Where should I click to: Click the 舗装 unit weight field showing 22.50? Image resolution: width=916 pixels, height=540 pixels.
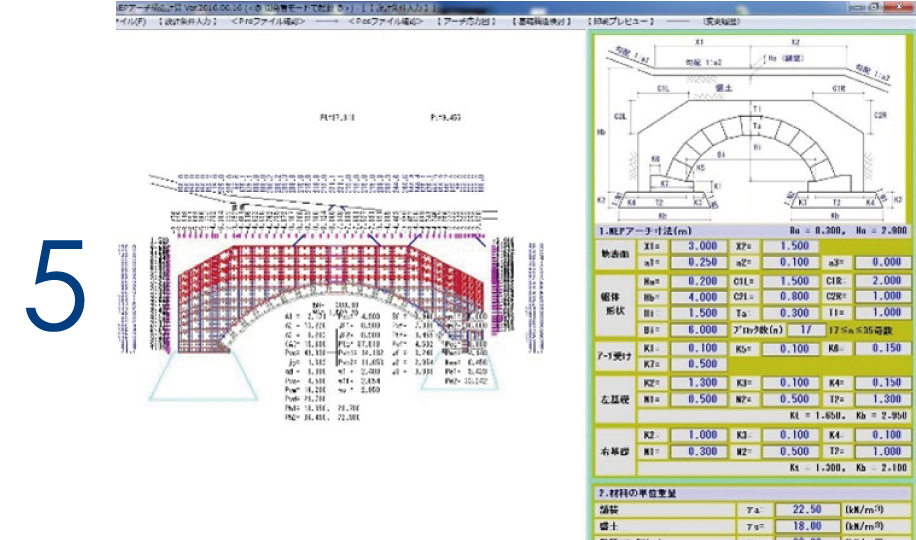pyautogui.click(x=806, y=510)
